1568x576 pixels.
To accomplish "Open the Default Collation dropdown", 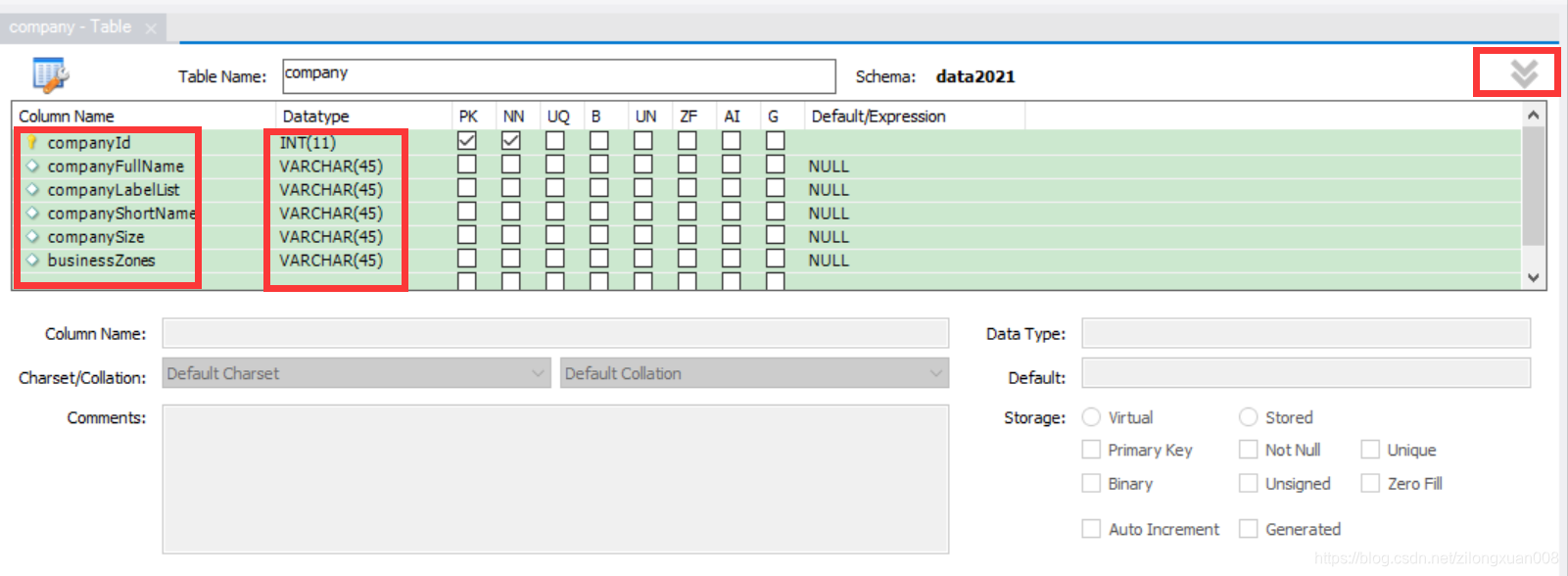I will (x=754, y=373).
